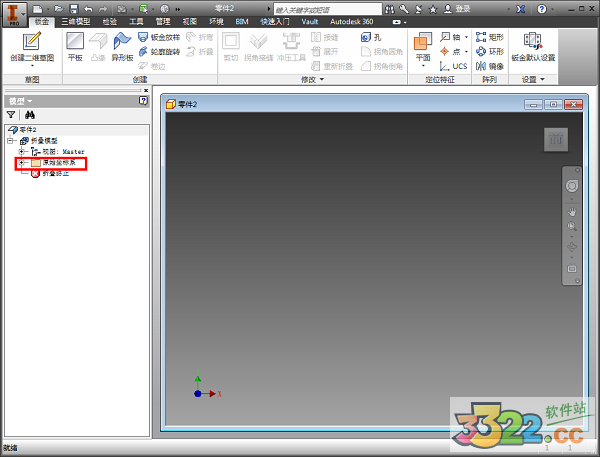Click the Autodesk Exchange X icon

520,9
